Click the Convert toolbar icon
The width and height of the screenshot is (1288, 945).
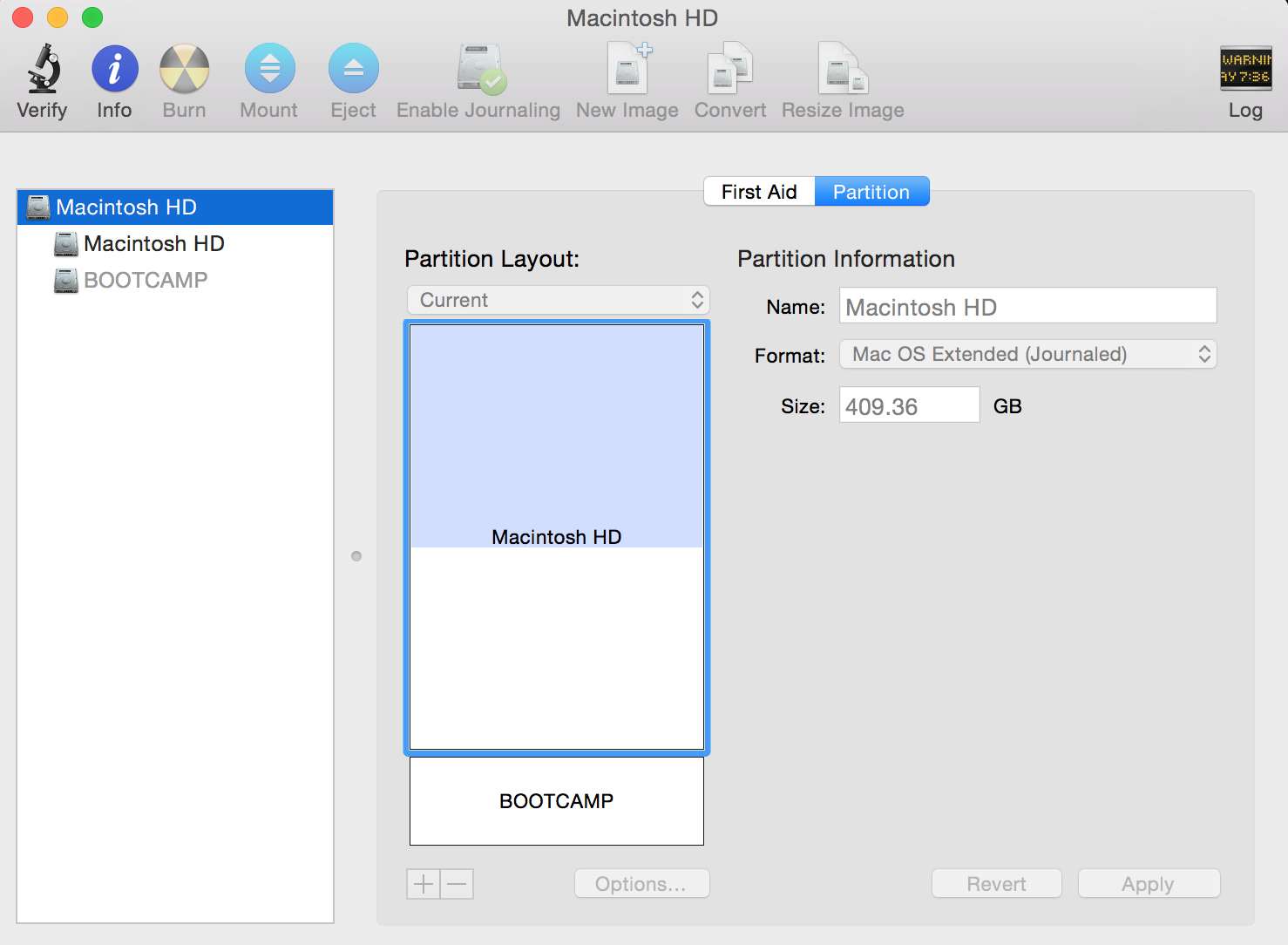[730, 69]
